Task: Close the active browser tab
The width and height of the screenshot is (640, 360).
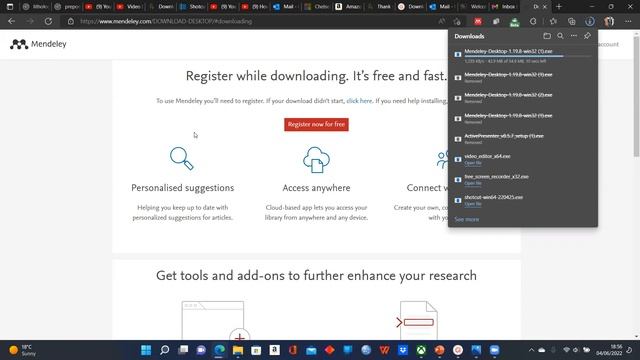Action: pos(544,7)
